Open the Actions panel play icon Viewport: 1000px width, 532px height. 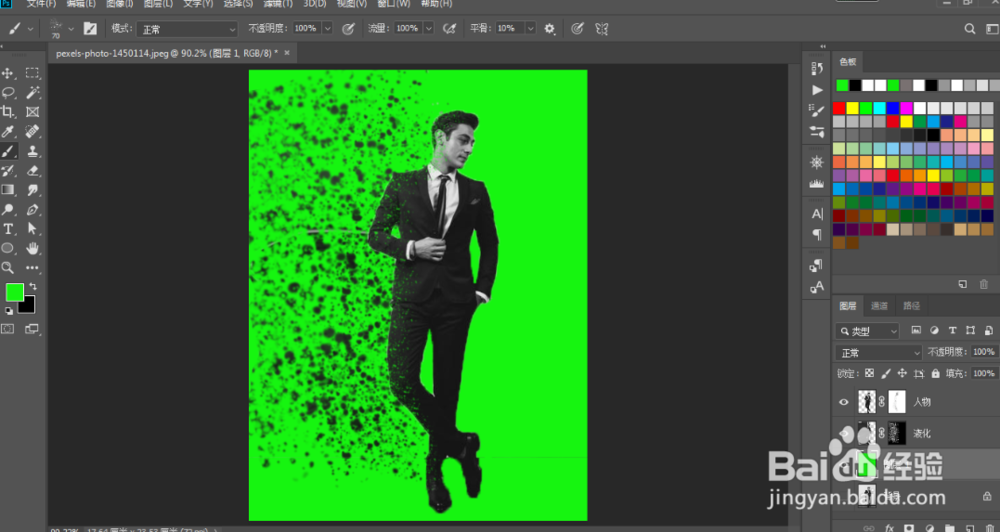pyautogui.click(x=817, y=90)
